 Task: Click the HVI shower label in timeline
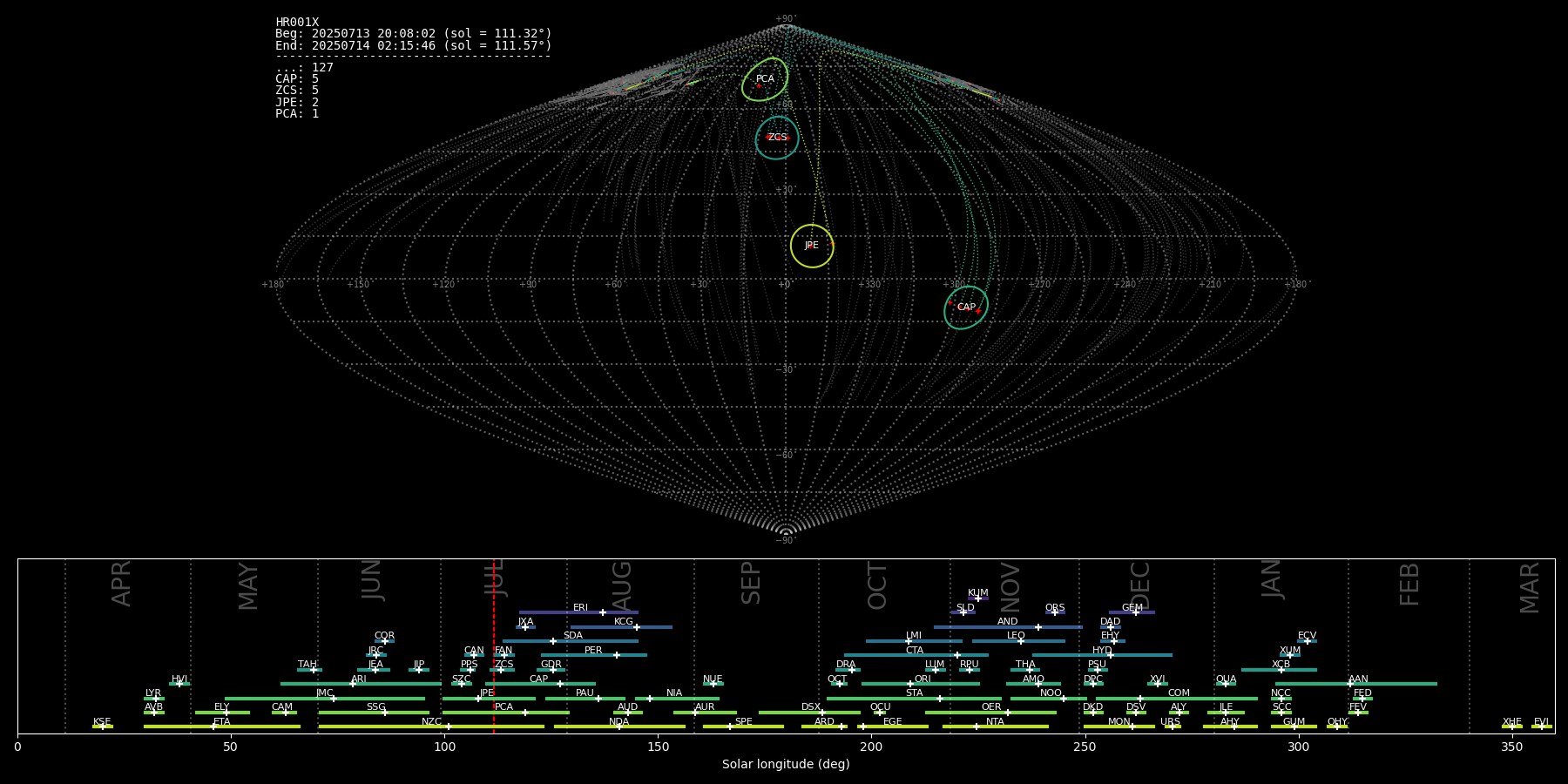coord(179,679)
